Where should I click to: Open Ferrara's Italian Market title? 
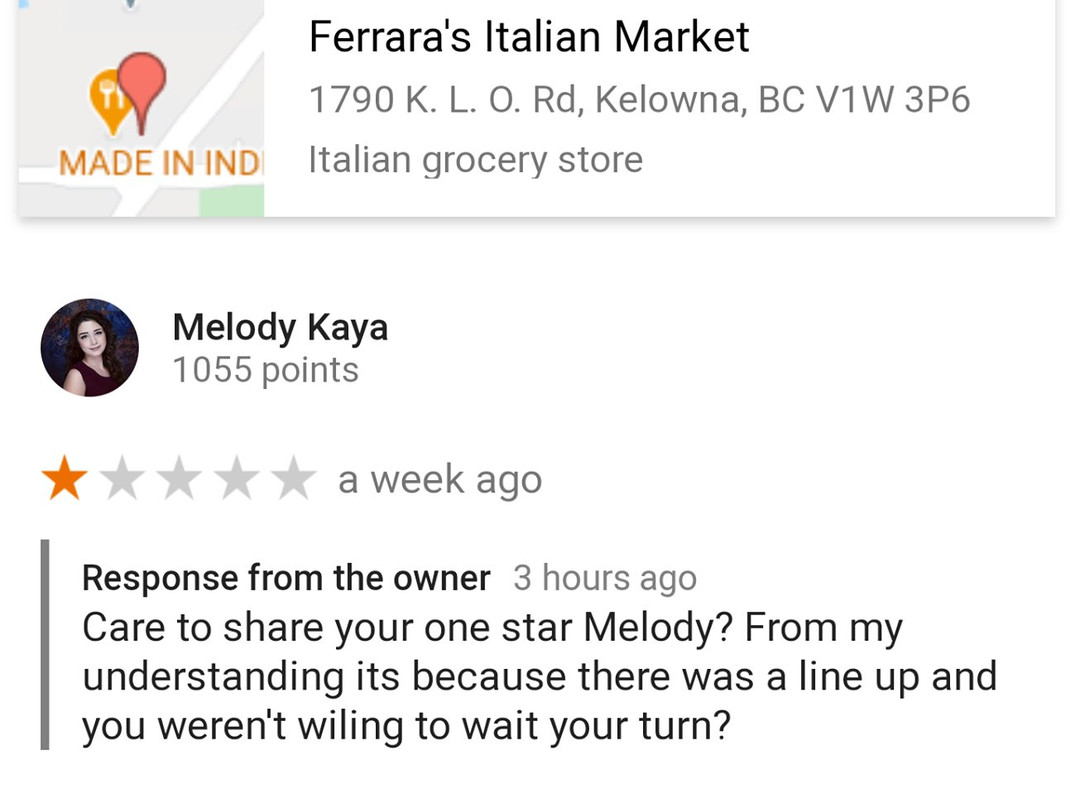pos(528,38)
